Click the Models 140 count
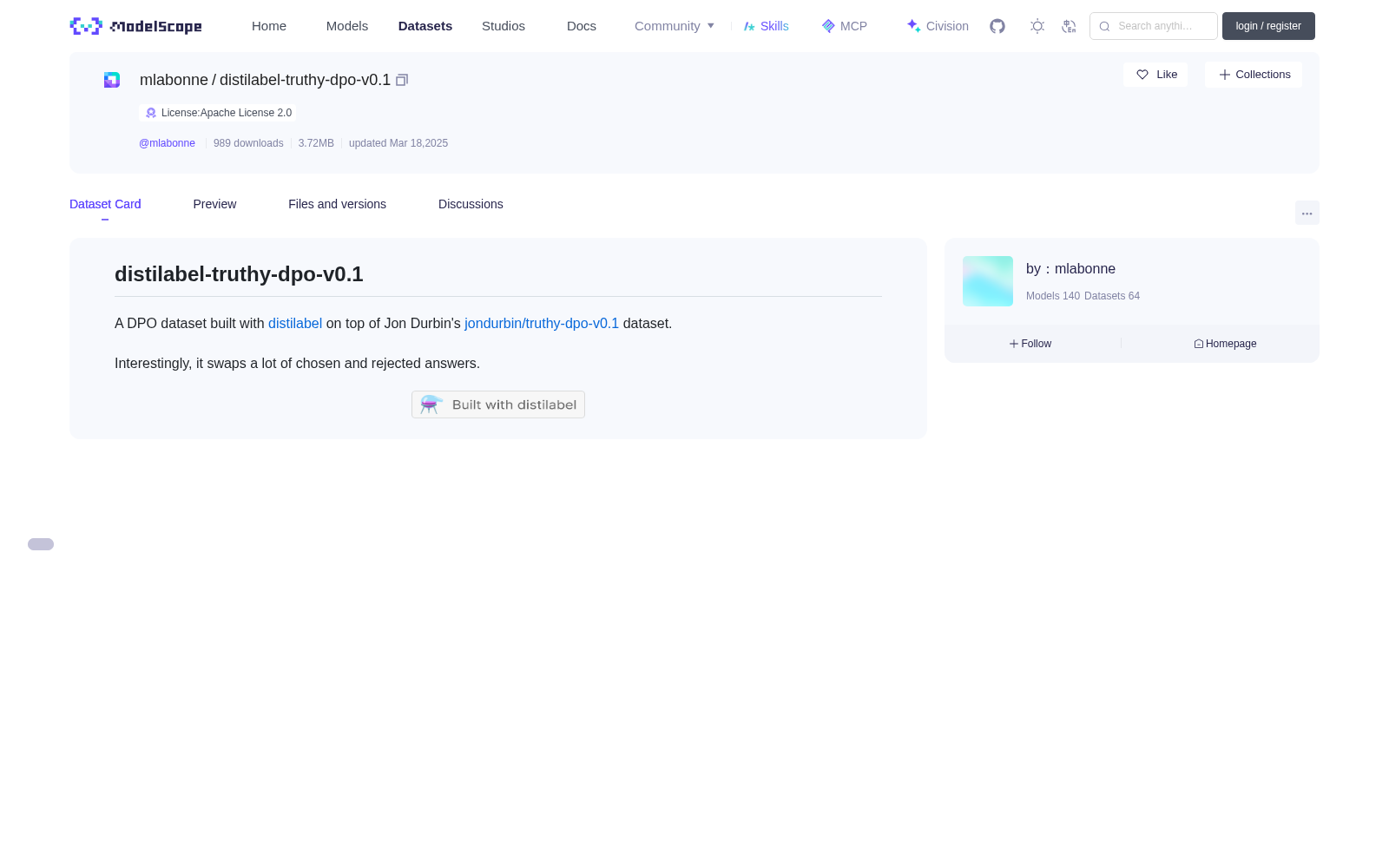This screenshot has width=1389, height=868. pyautogui.click(x=1053, y=296)
